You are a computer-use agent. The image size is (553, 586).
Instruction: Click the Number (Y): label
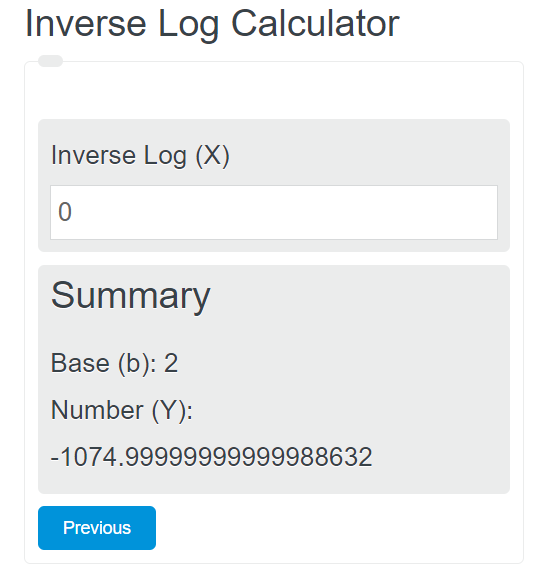(x=122, y=410)
